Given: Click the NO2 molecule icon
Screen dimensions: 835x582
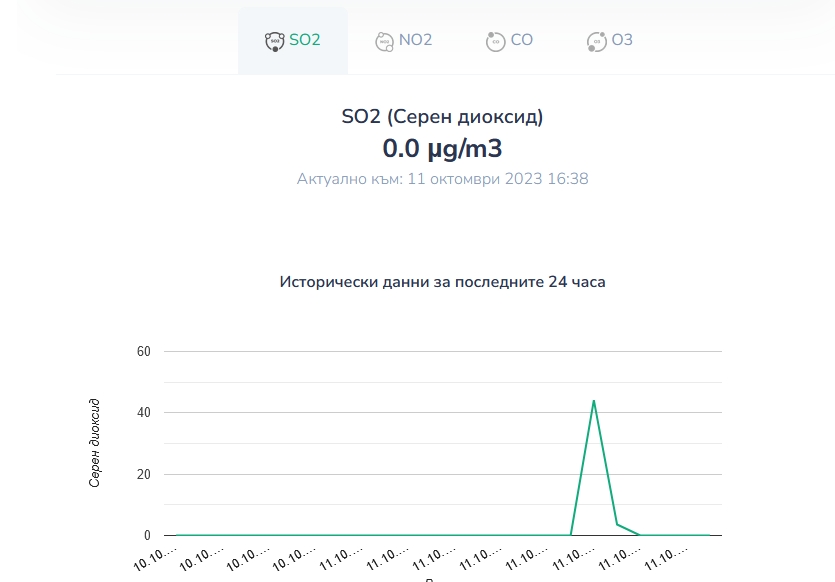Looking at the screenshot, I should pyautogui.click(x=384, y=41).
